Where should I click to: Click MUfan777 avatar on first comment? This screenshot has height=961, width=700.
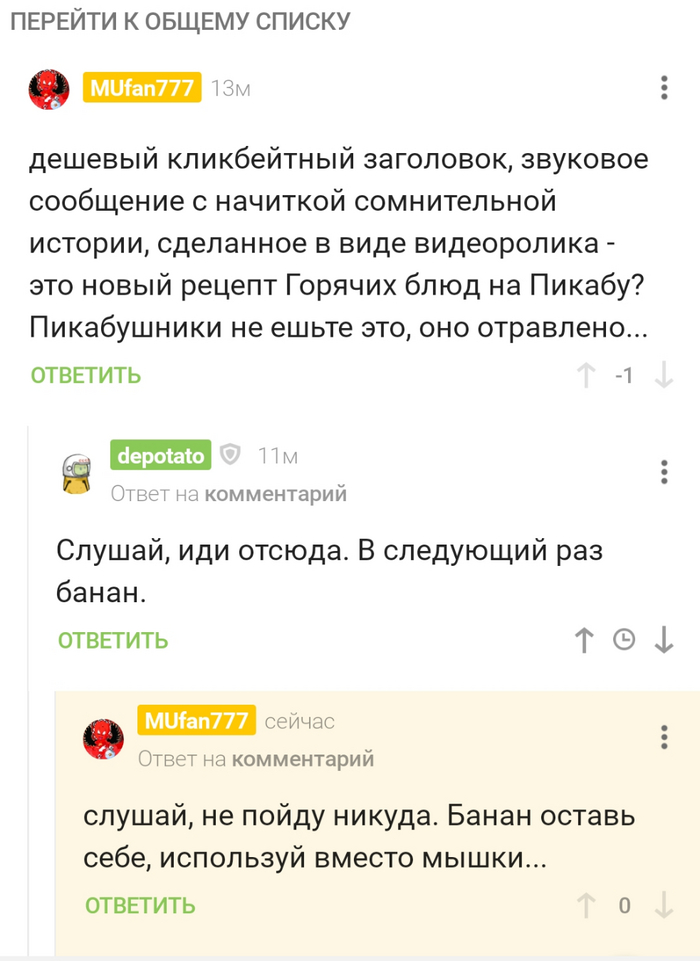click(x=49, y=90)
